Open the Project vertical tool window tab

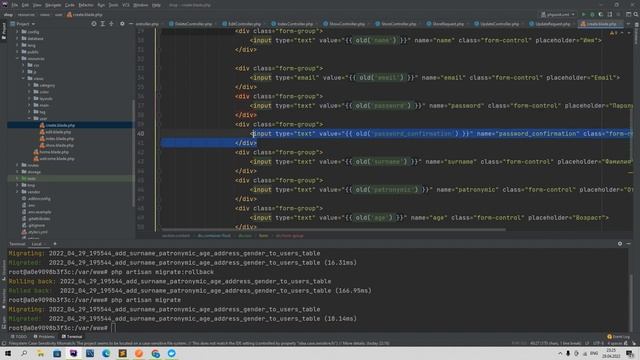pos(4,31)
